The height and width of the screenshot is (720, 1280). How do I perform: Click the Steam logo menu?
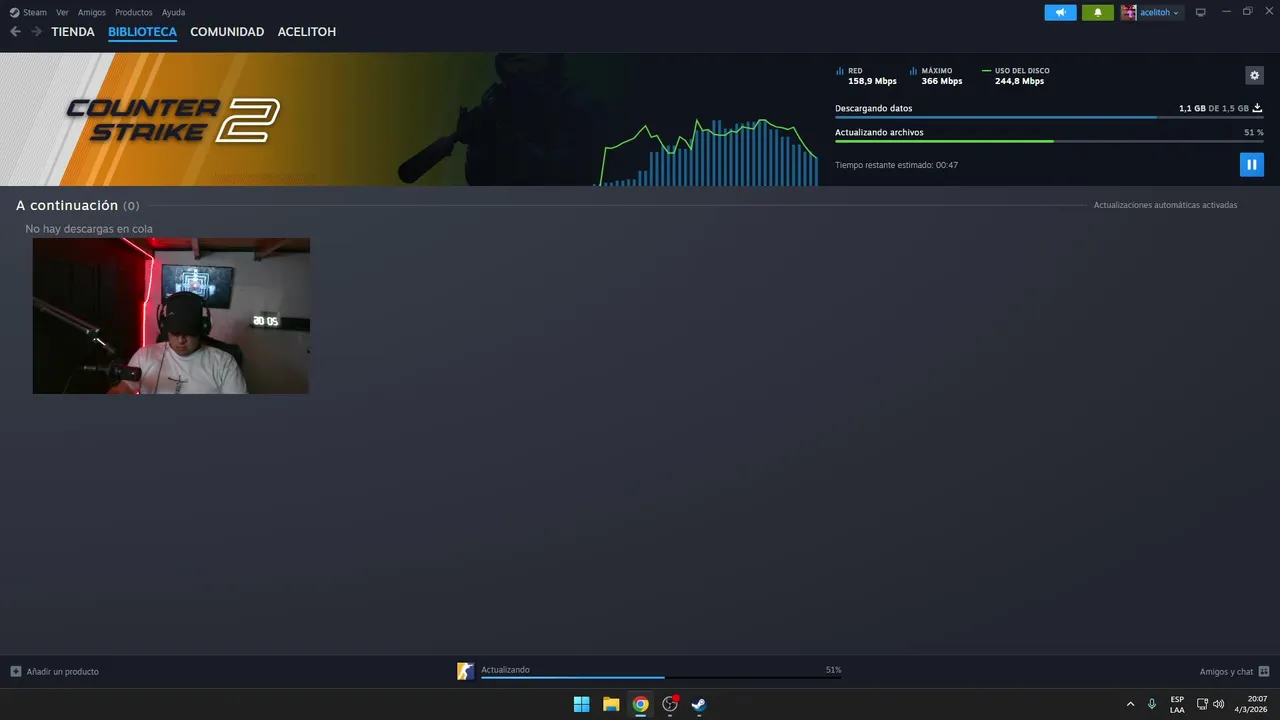click(28, 12)
